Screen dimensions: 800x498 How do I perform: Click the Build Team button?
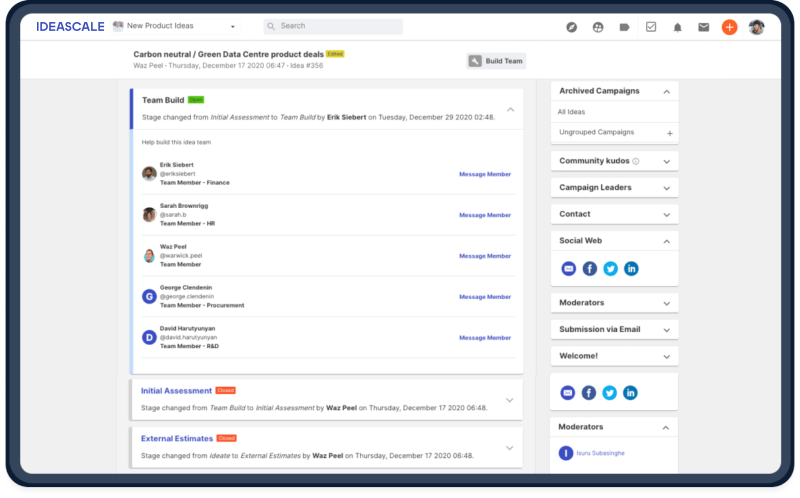pos(496,61)
